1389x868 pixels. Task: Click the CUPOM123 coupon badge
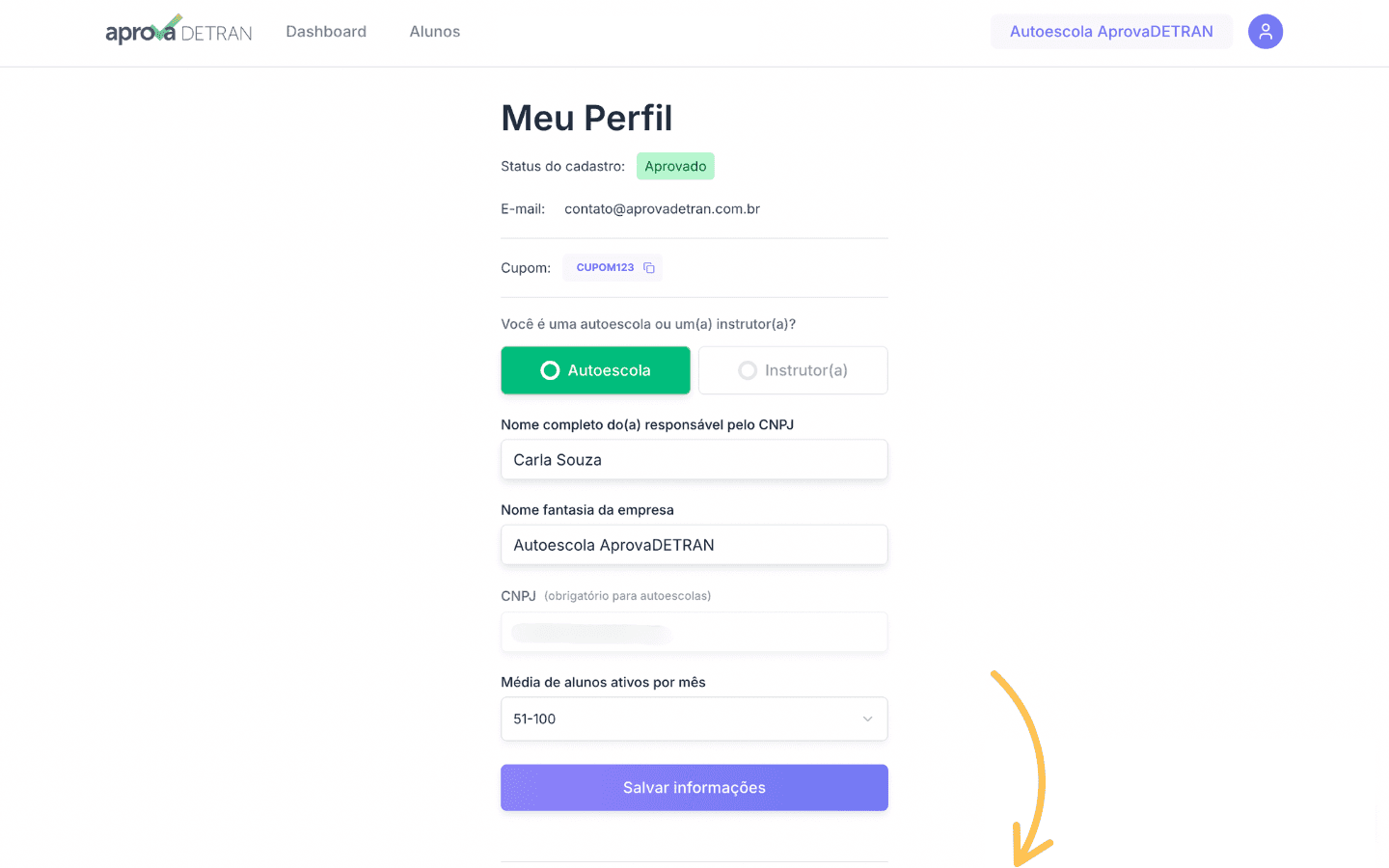[x=613, y=268]
